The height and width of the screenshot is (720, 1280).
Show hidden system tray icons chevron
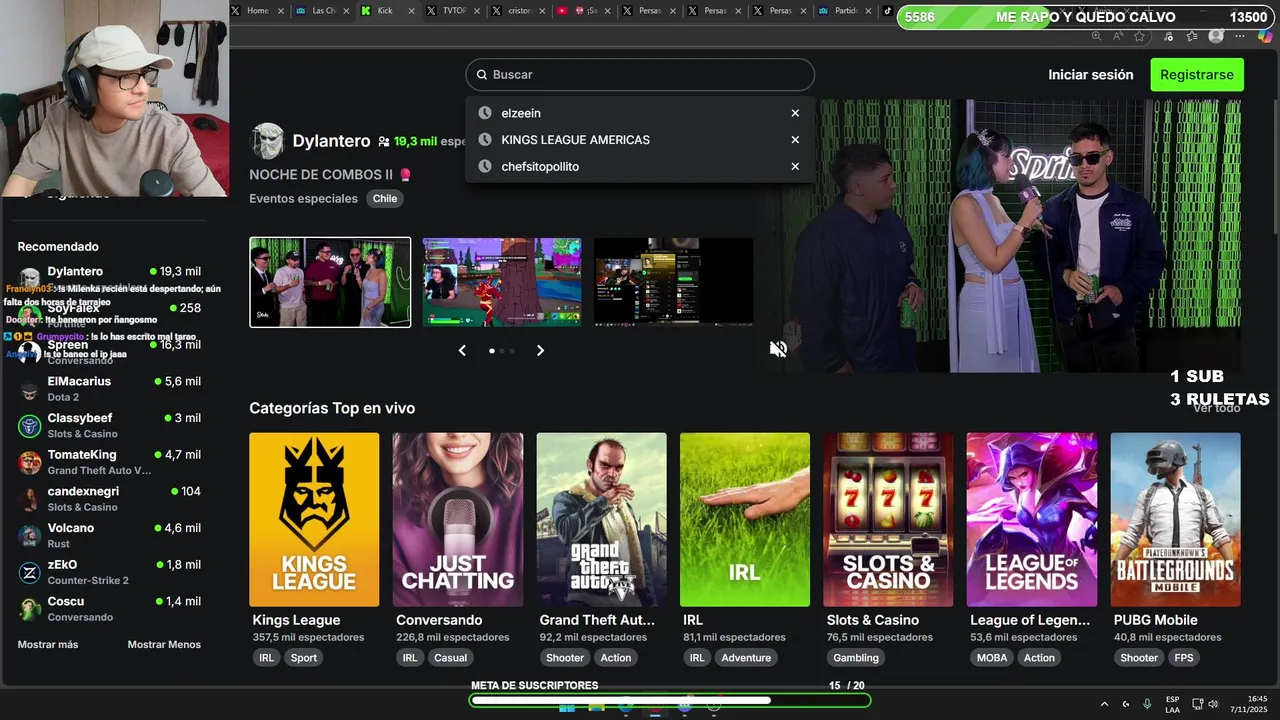pyautogui.click(x=1104, y=704)
